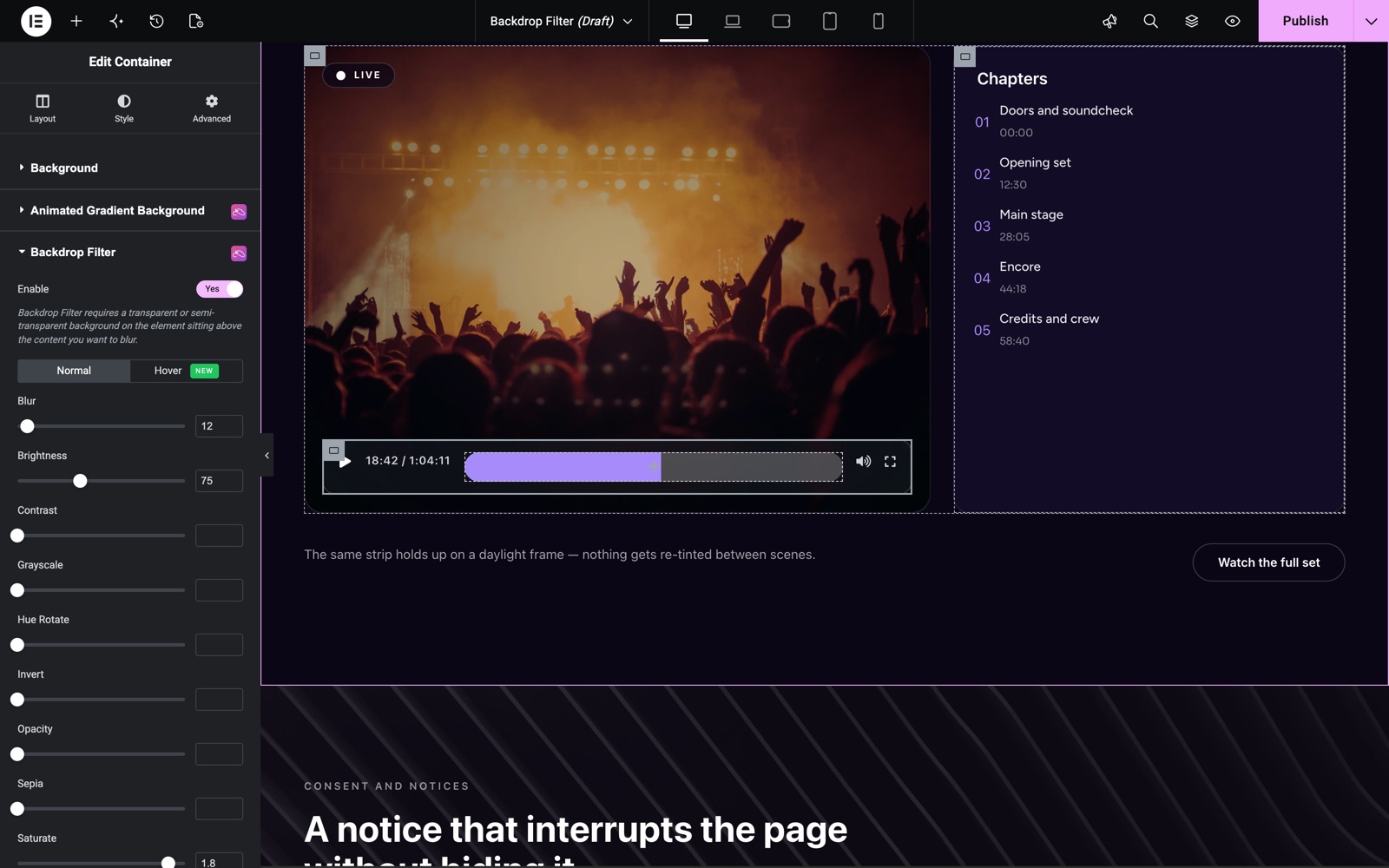
Task: Open Publish options dropdown arrow
Action: click(x=1371, y=21)
